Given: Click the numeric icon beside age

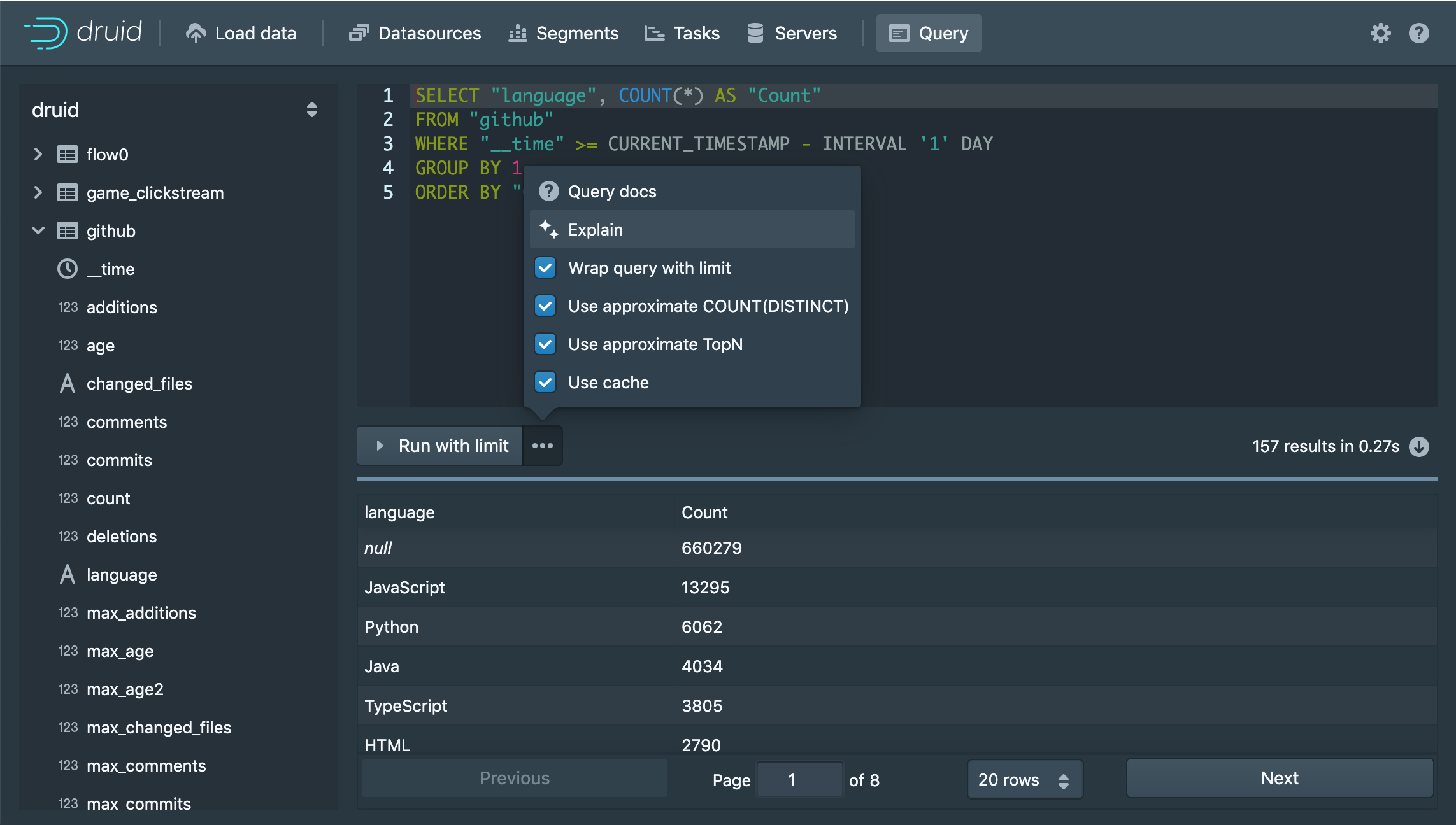Looking at the screenshot, I should [x=68, y=345].
